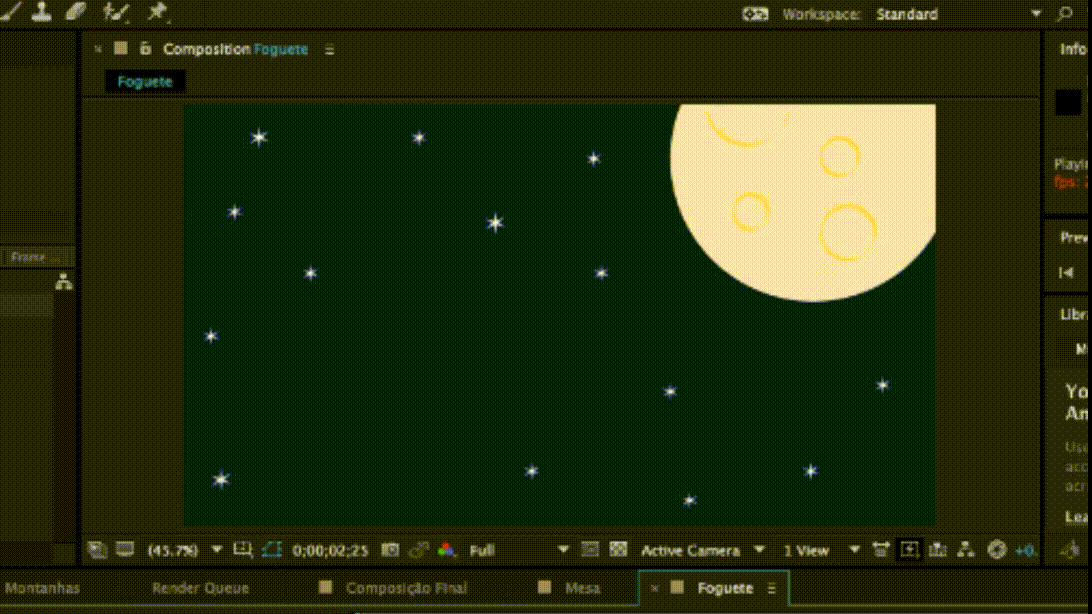Viewport: 1092px width, 614px height.
Task: Click the Foguete breadcrumb in the composition viewer
Action: pos(145,82)
